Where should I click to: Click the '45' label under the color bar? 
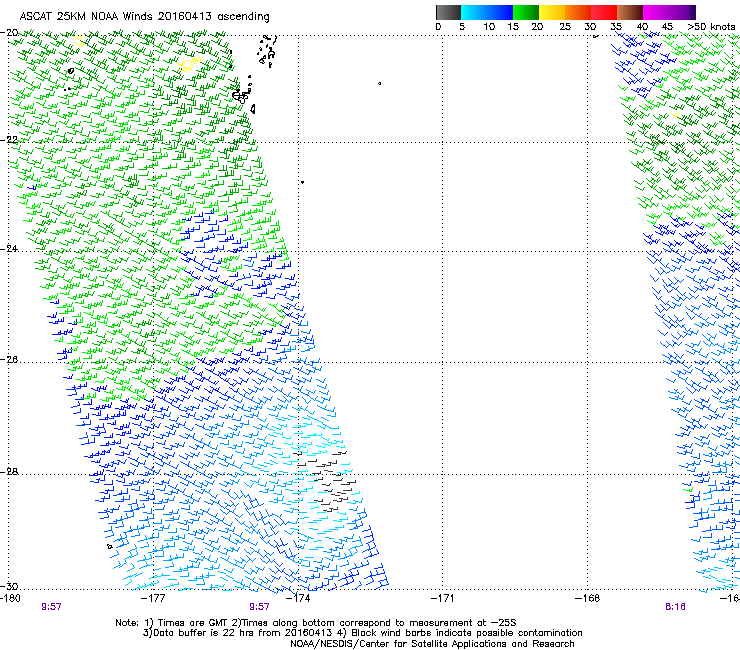667,27
